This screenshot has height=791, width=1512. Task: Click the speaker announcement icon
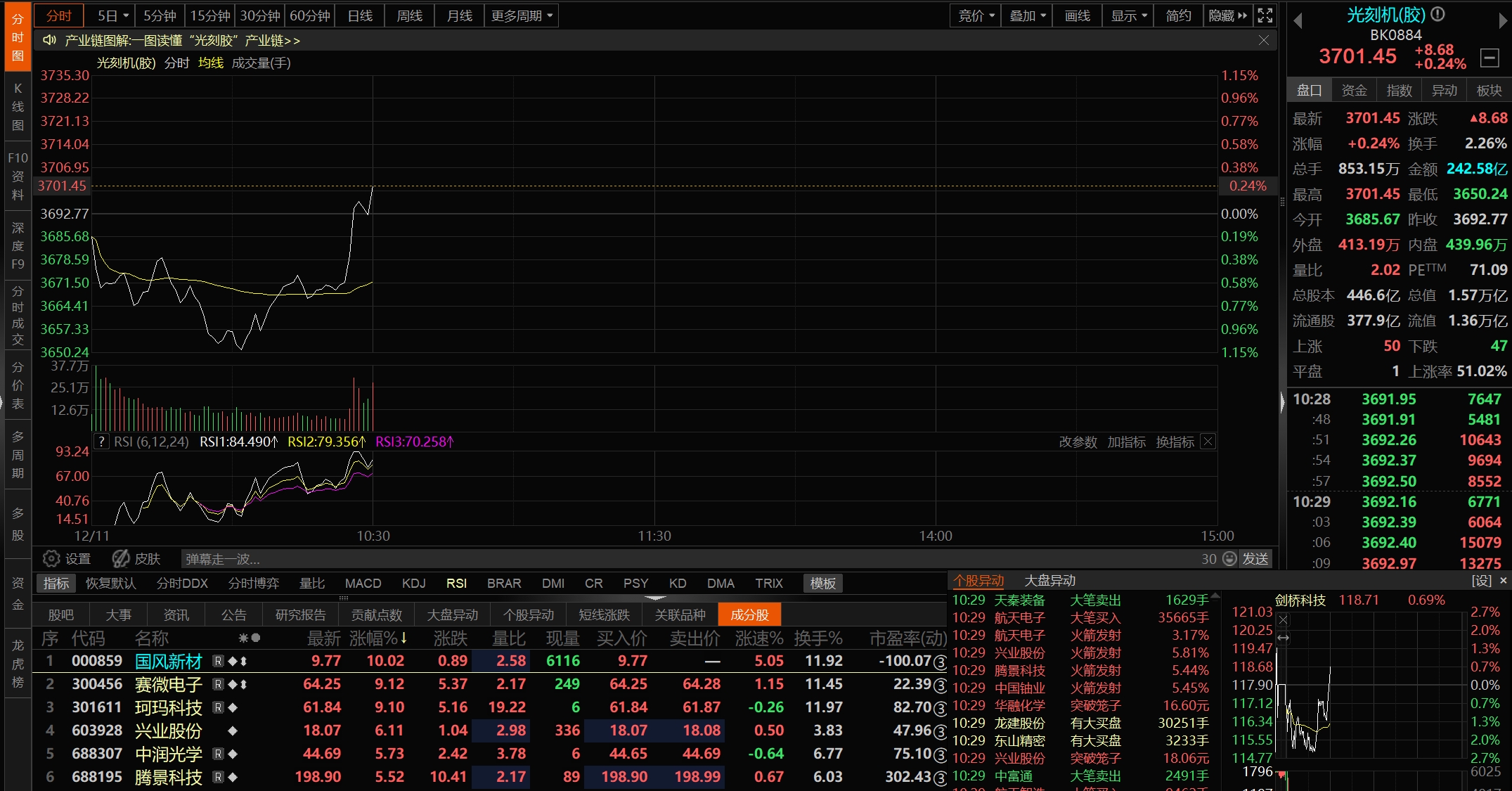coord(49,41)
